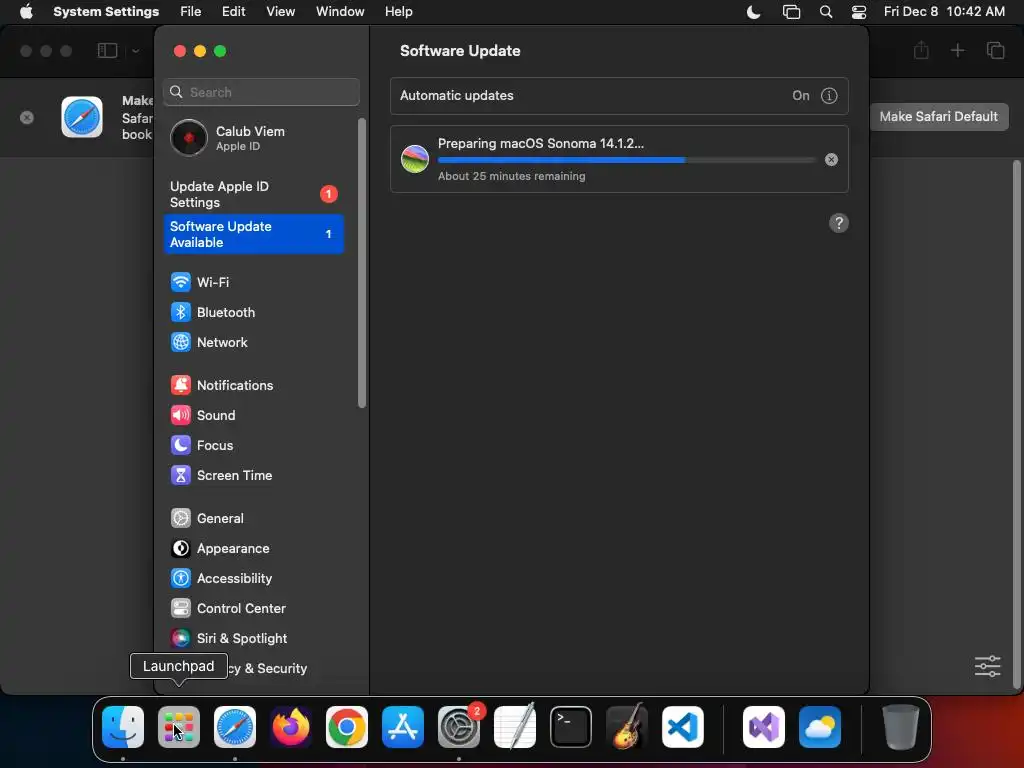Open Finder from the Dock
The image size is (1024, 768).
pos(123,727)
